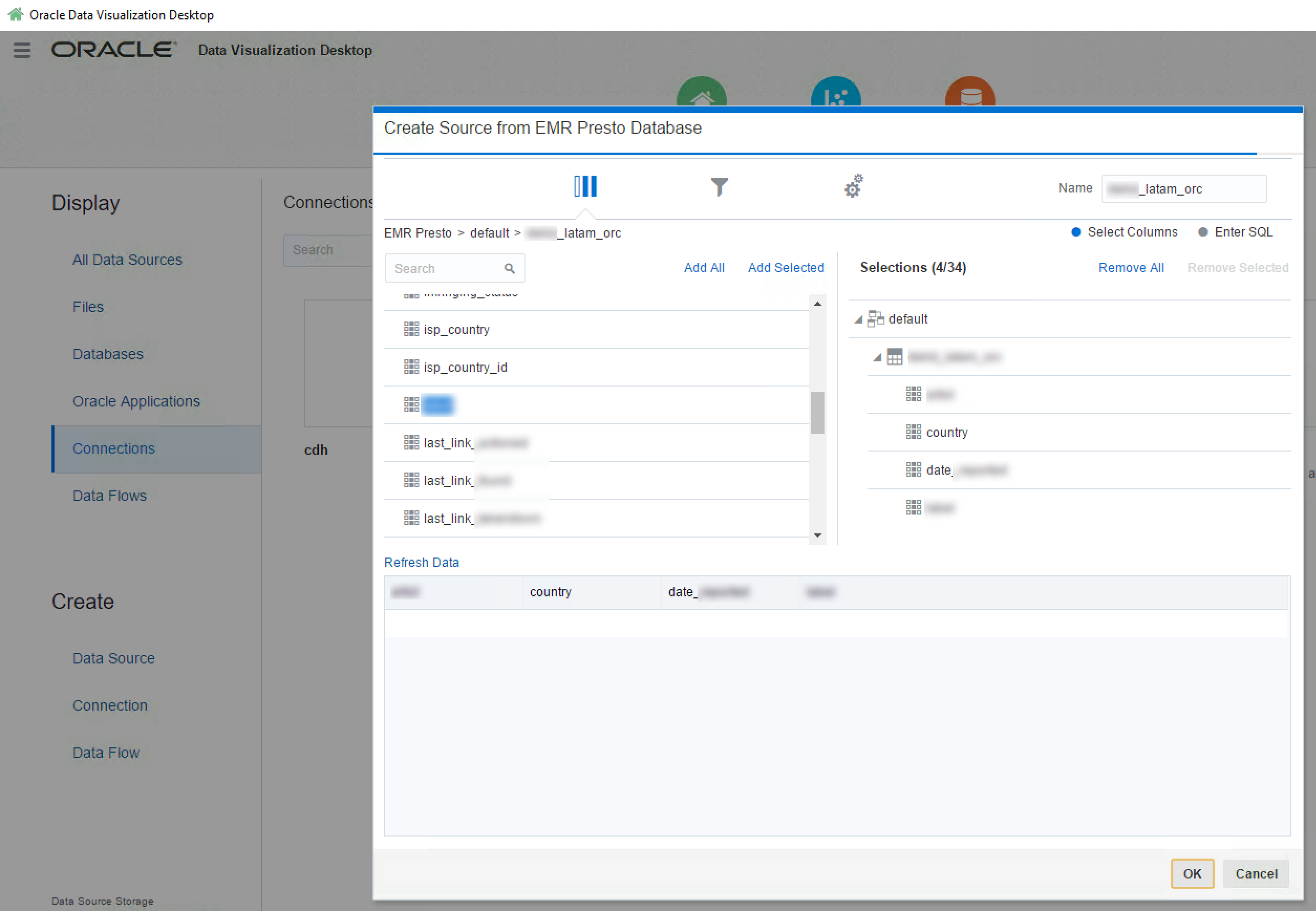This screenshot has width=1316, height=911.
Task: Open the hamburger navigation menu
Action: [22, 50]
